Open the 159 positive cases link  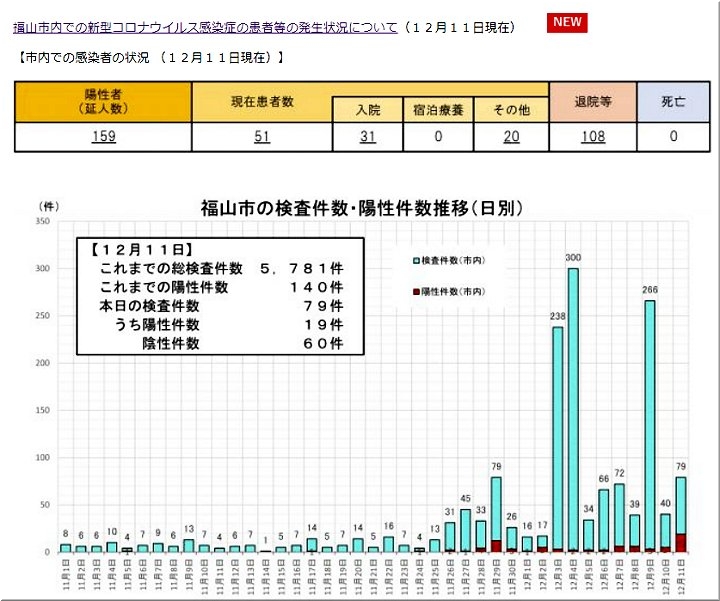pyautogui.click(x=103, y=137)
